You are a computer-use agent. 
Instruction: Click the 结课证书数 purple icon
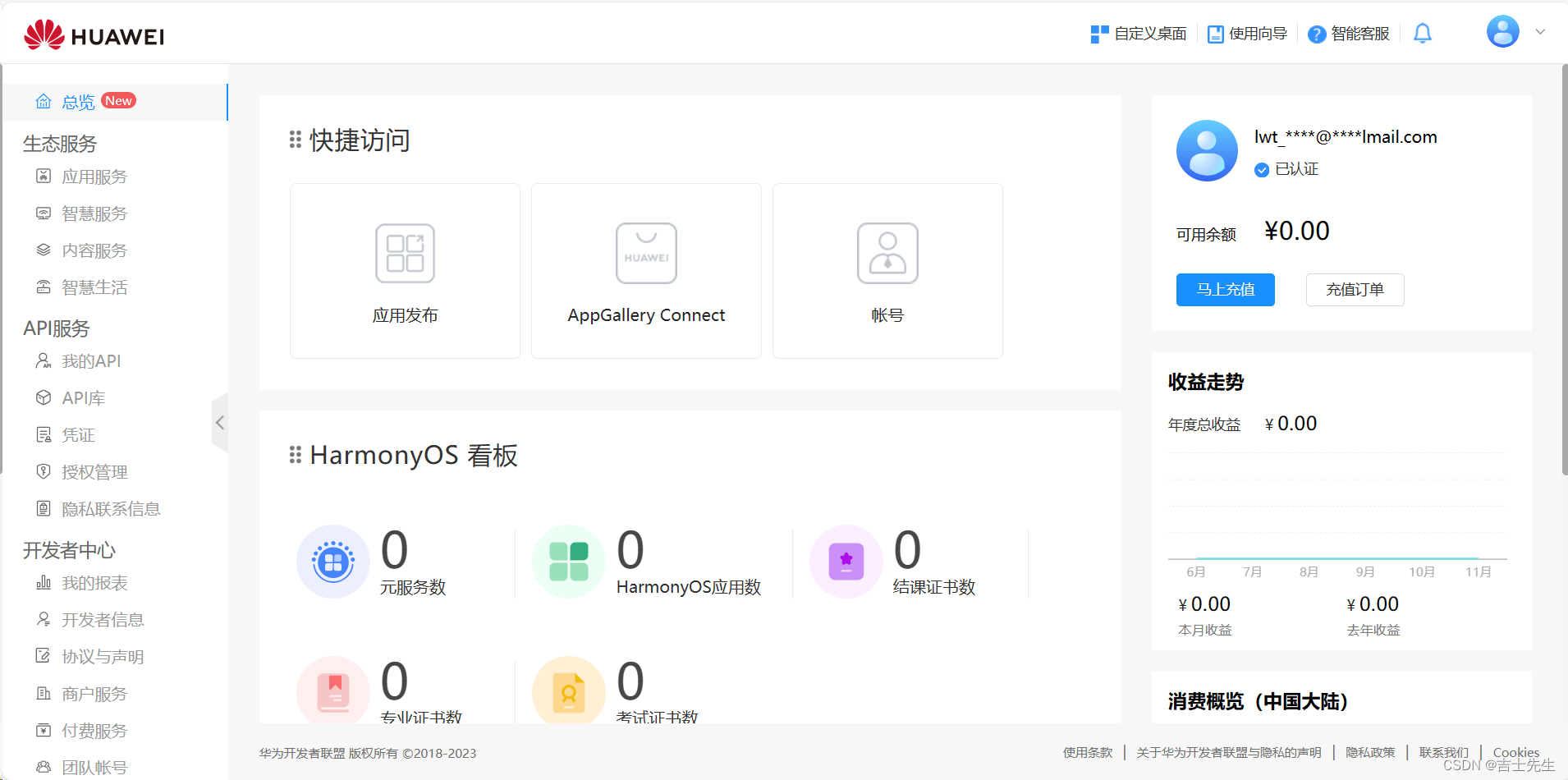coord(846,562)
